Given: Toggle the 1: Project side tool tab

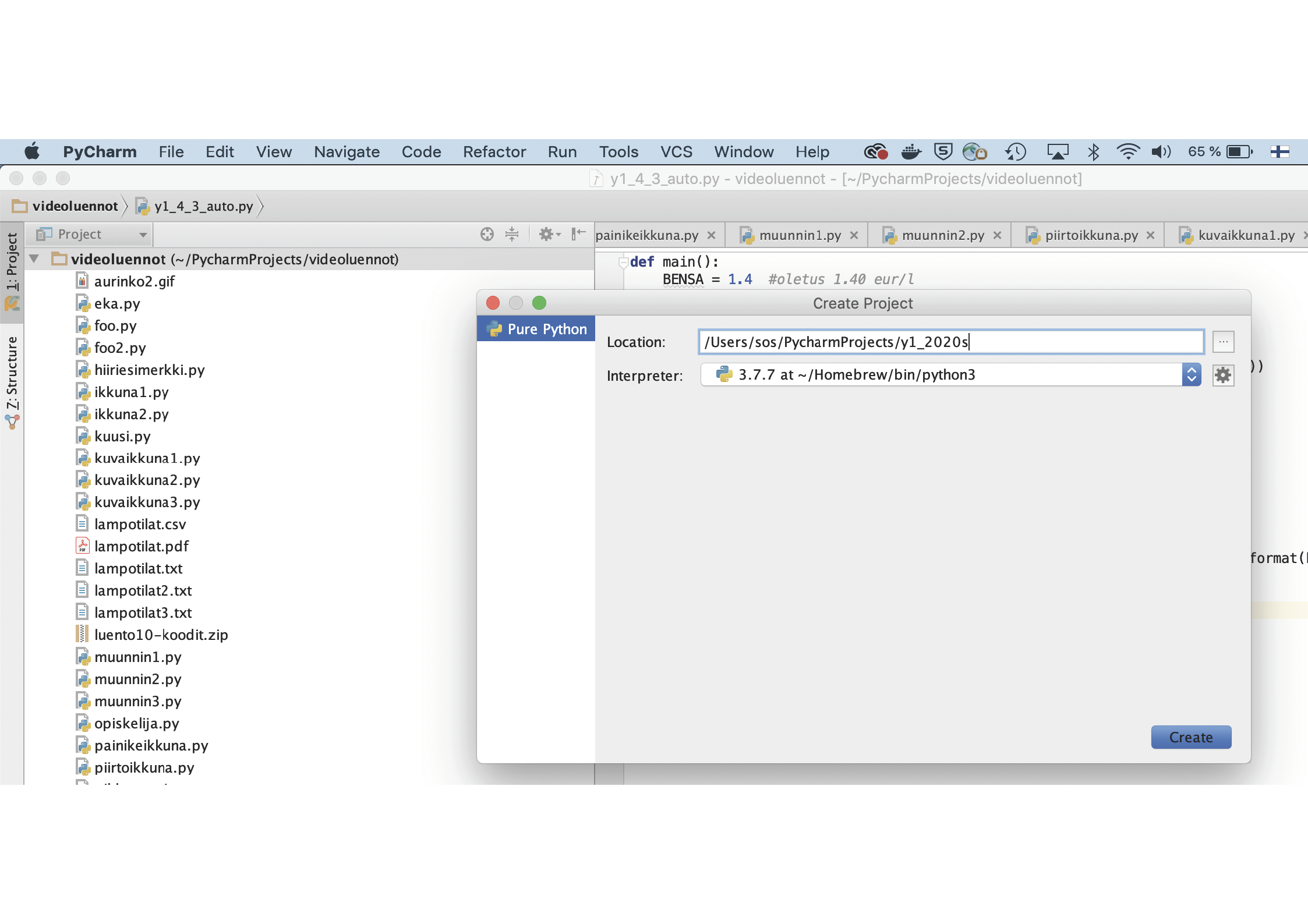Looking at the screenshot, I should 12,262.
